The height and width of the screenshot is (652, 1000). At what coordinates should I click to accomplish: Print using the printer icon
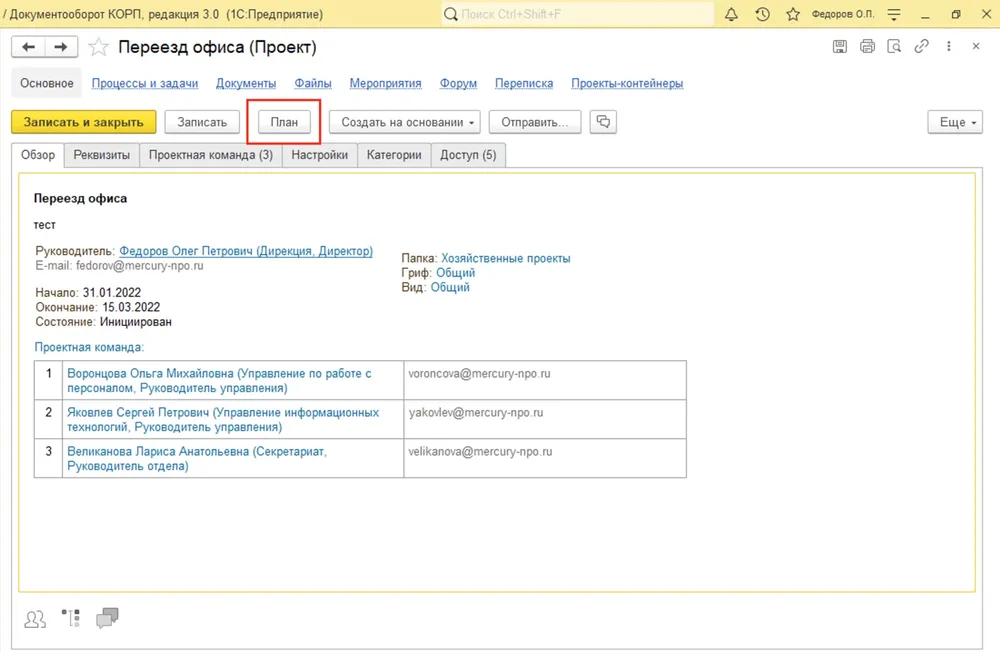[867, 46]
